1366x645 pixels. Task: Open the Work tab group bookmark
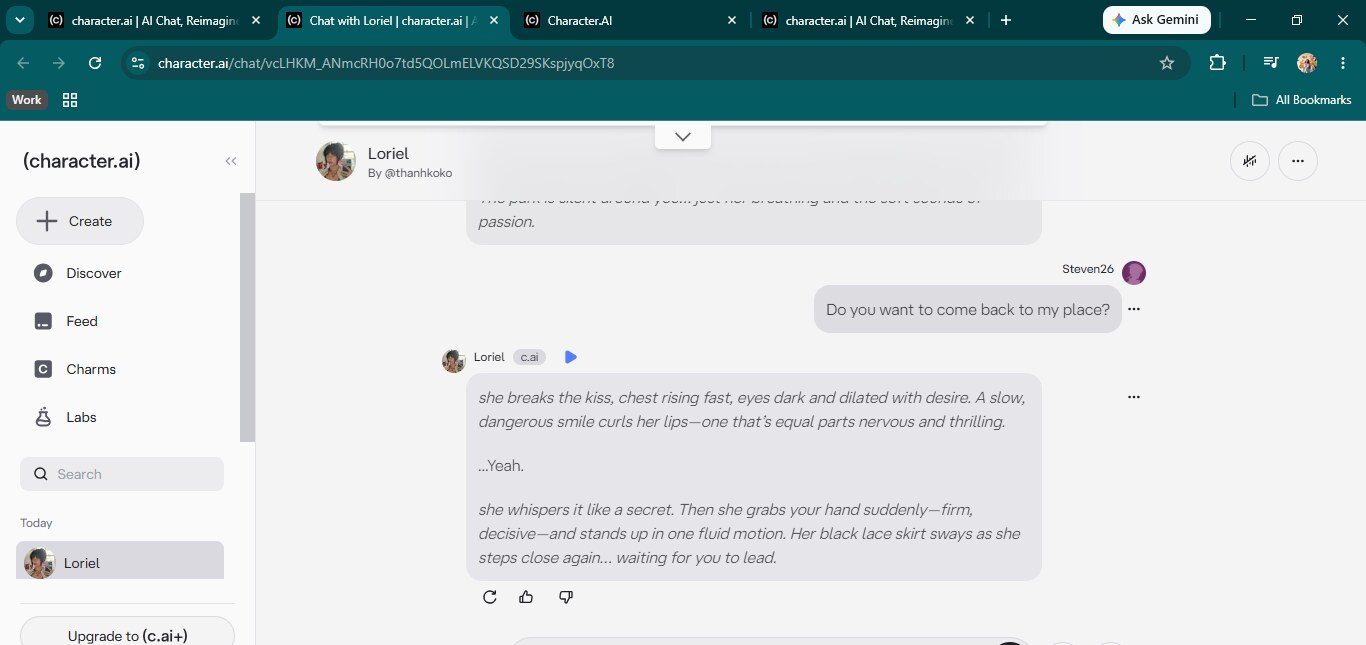tap(27, 99)
